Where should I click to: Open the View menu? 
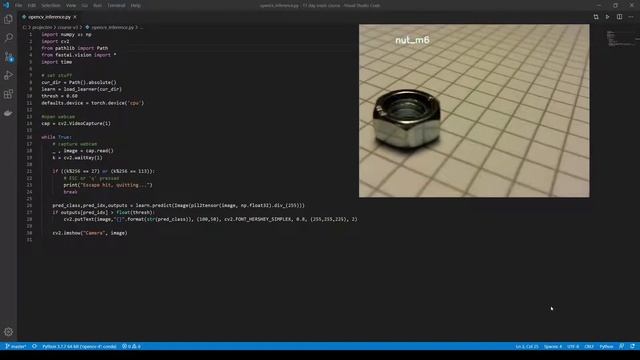[x=71, y=5]
